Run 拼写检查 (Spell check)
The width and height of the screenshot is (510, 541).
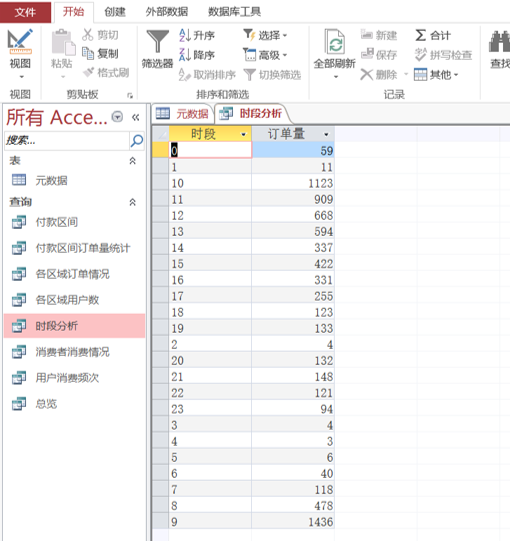click(x=443, y=55)
